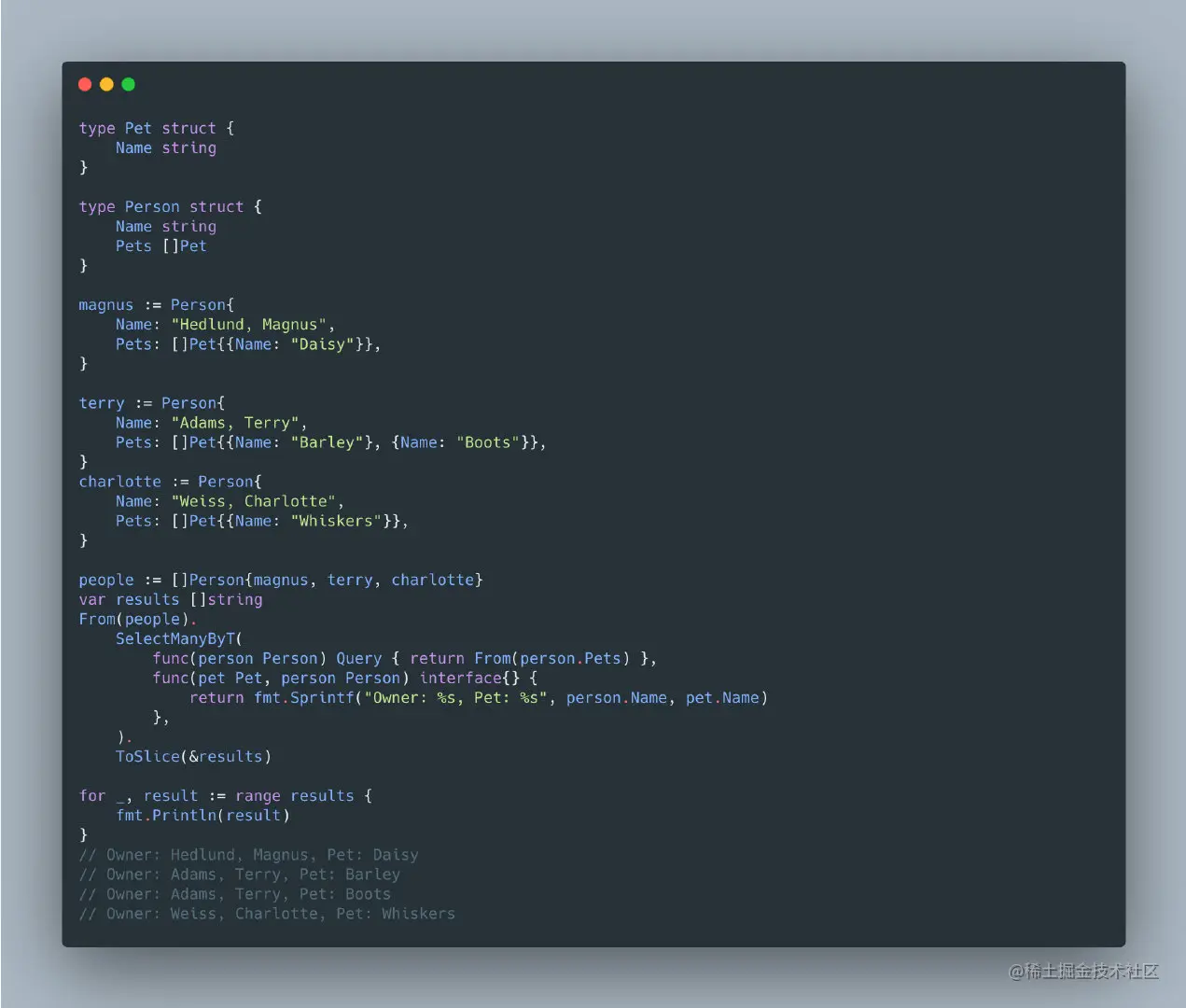Click the 'fmt.Println(result)' line

[202, 815]
